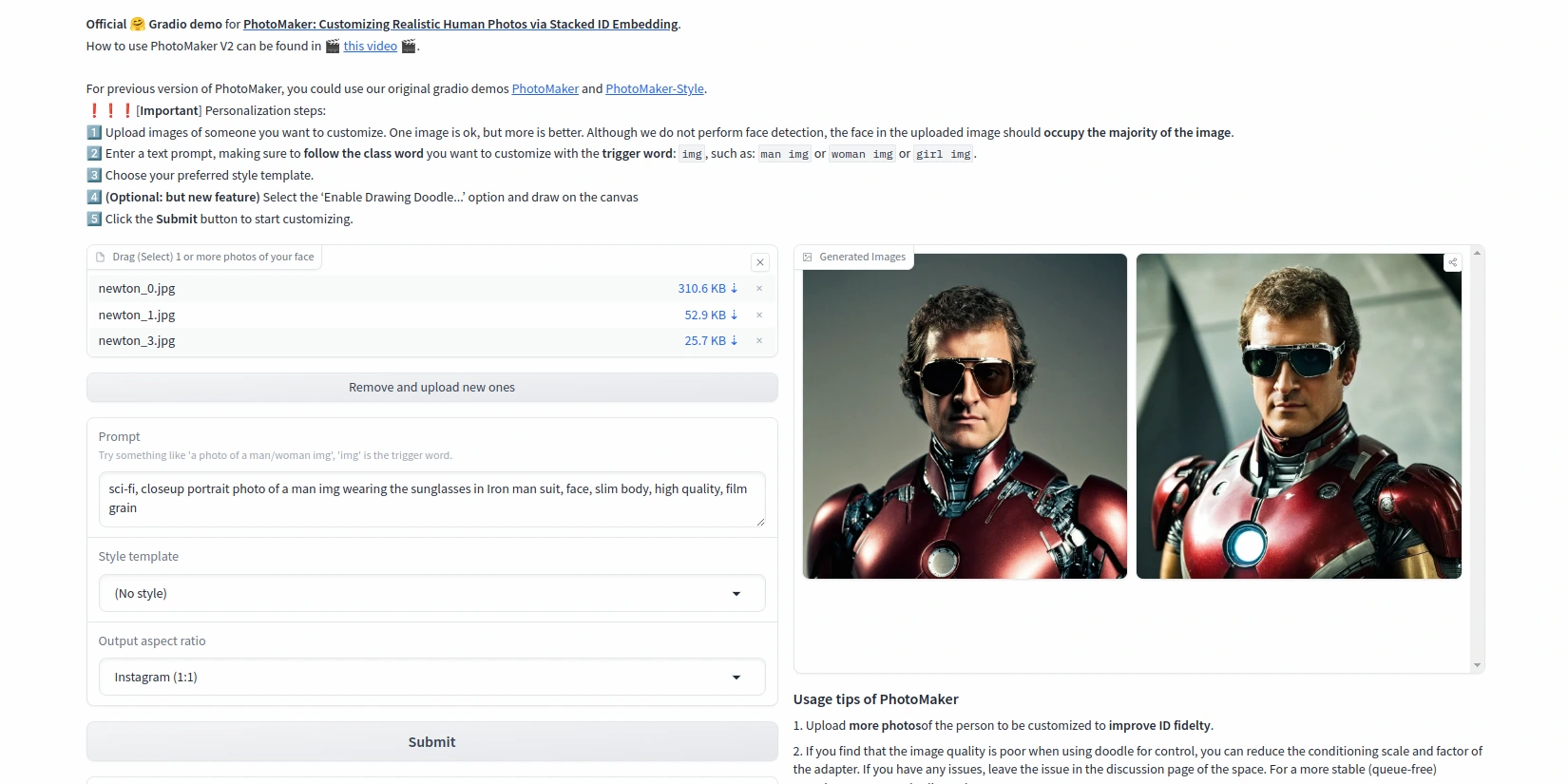The image size is (1568, 784).
Task: Clear all uploaded files with the X button
Action: click(760, 262)
